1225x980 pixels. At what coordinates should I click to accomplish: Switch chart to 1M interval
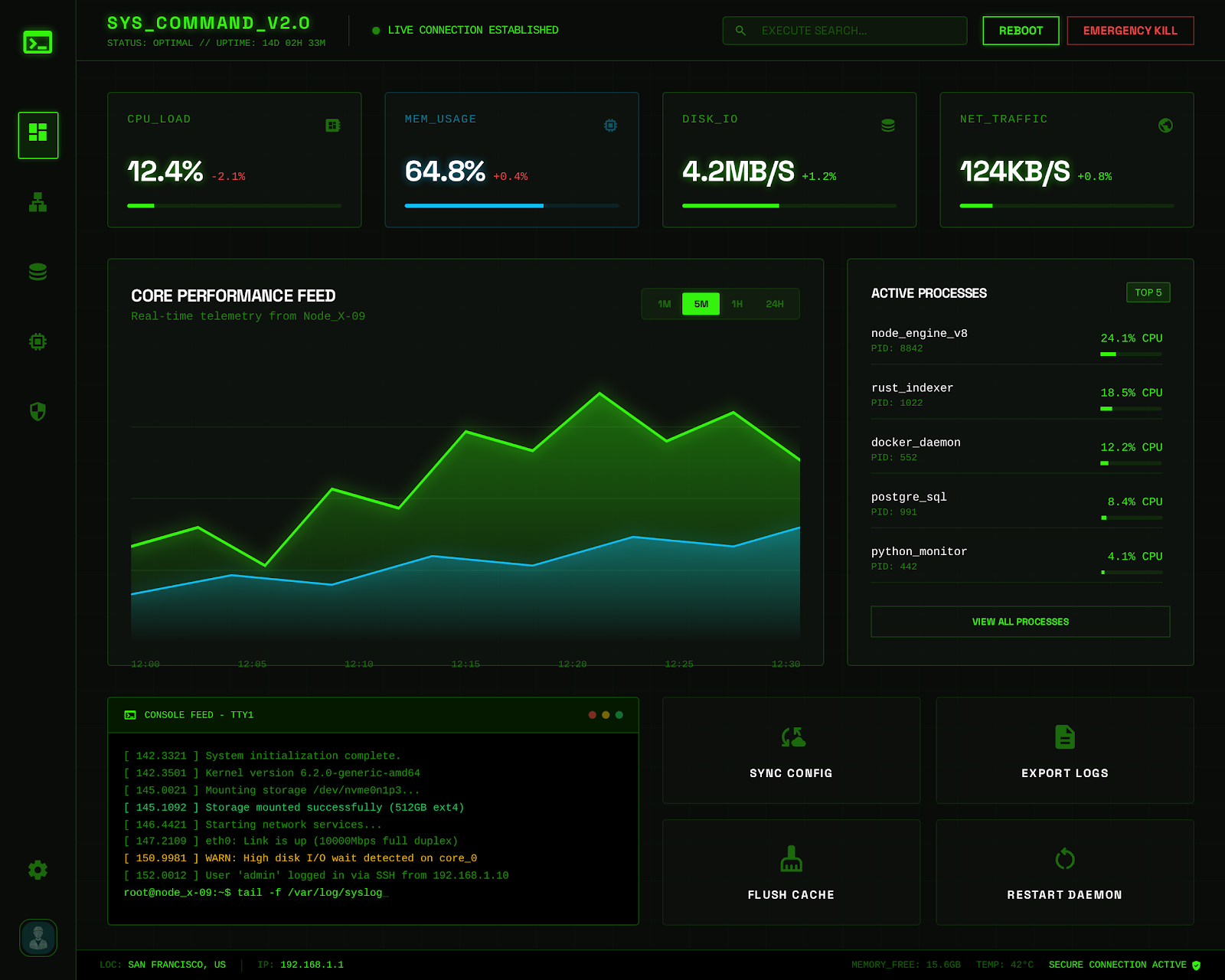(x=663, y=303)
